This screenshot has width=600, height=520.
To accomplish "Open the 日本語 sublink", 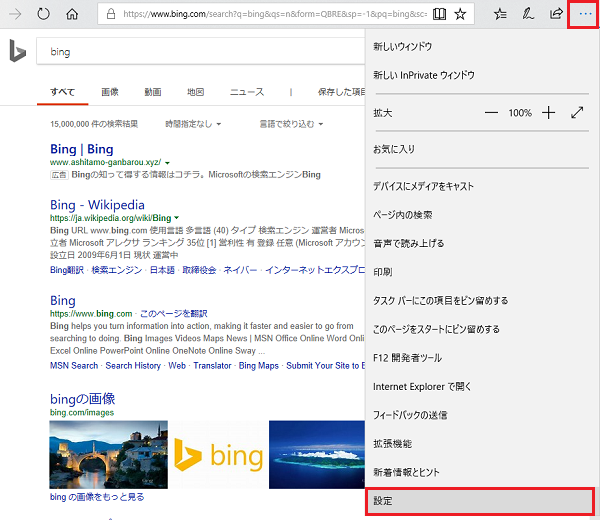I will coord(162,270).
